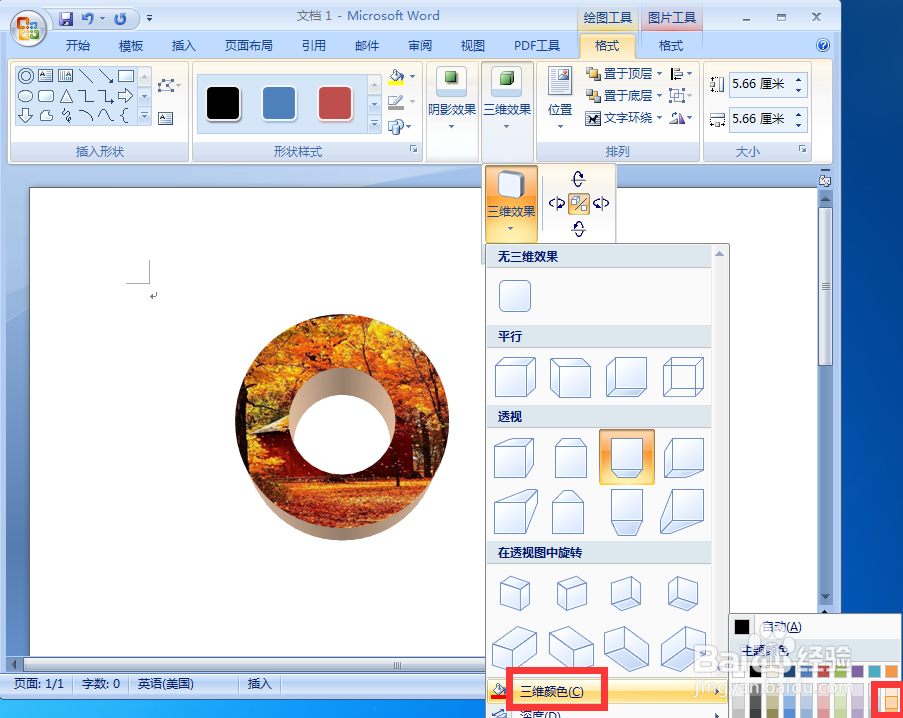
Task: Open the 插入 ribbon tab
Action: pyautogui.click(x=184, y=45)
